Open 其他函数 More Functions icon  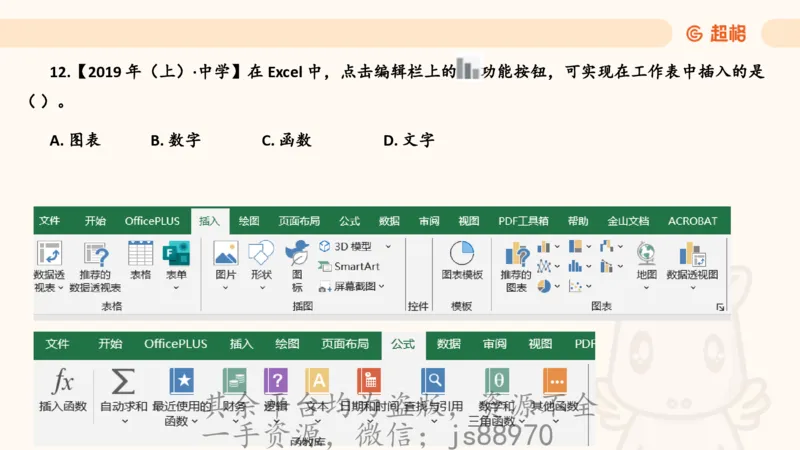point(556,381)
